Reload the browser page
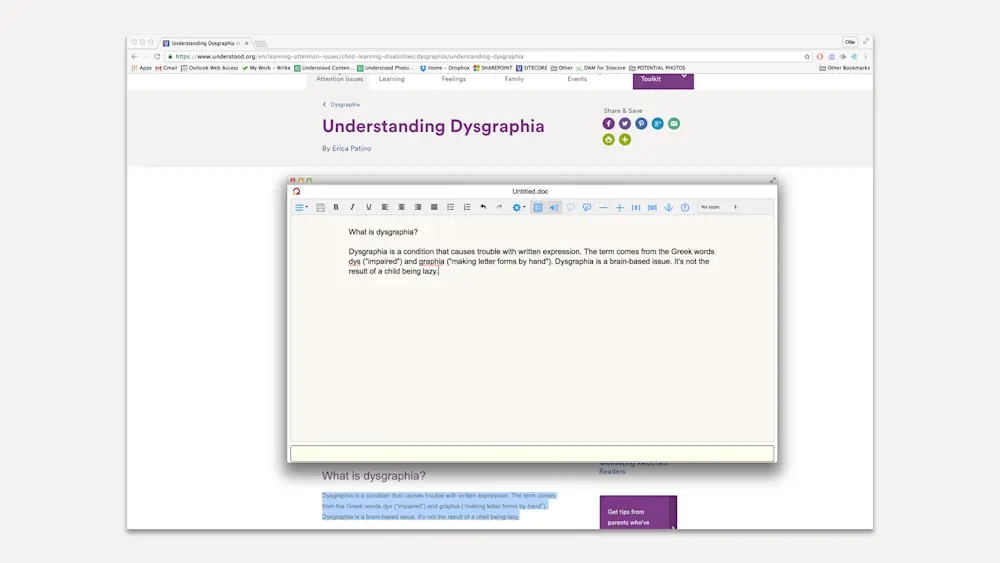The width and height of the screenshot is (1000, 563). click(157, 56)
